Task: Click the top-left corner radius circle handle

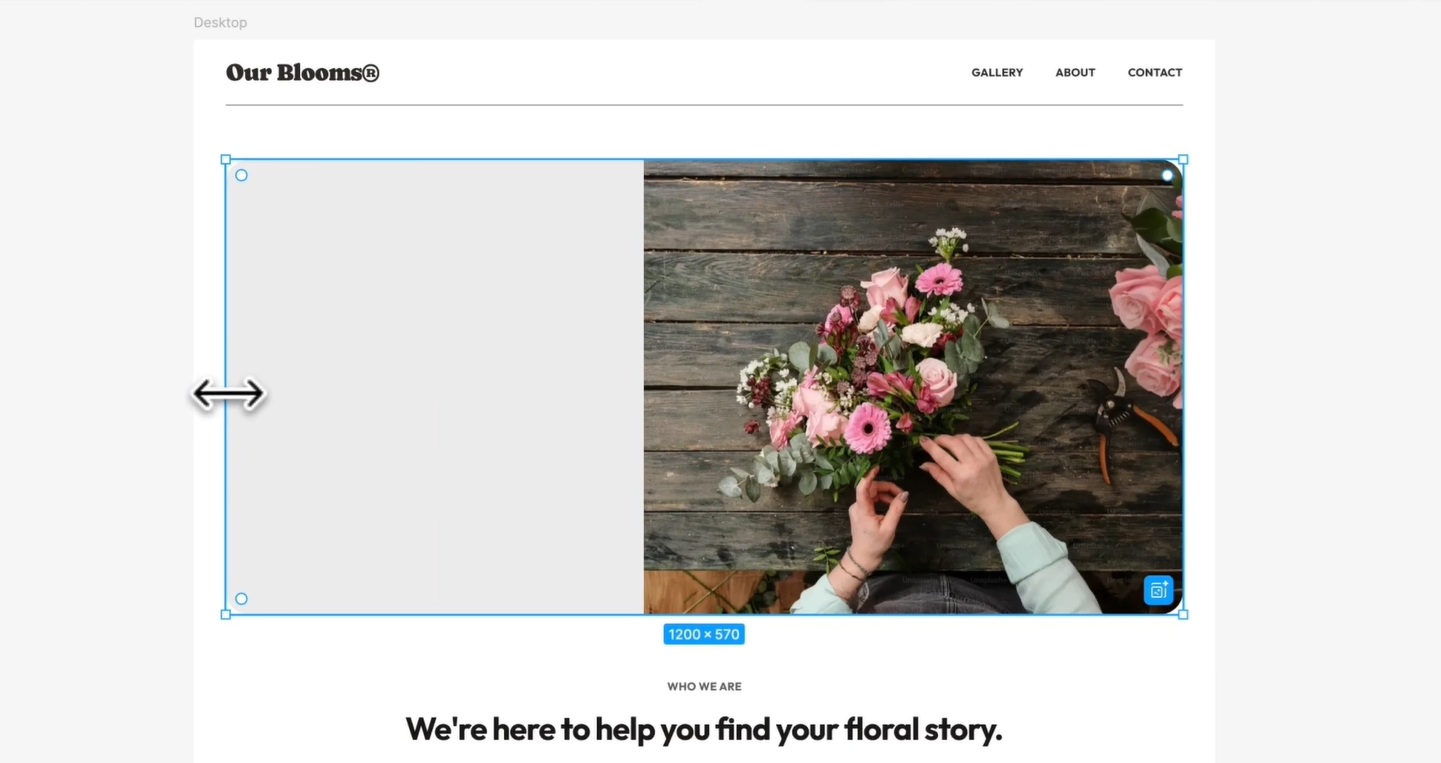Action: 241,175
